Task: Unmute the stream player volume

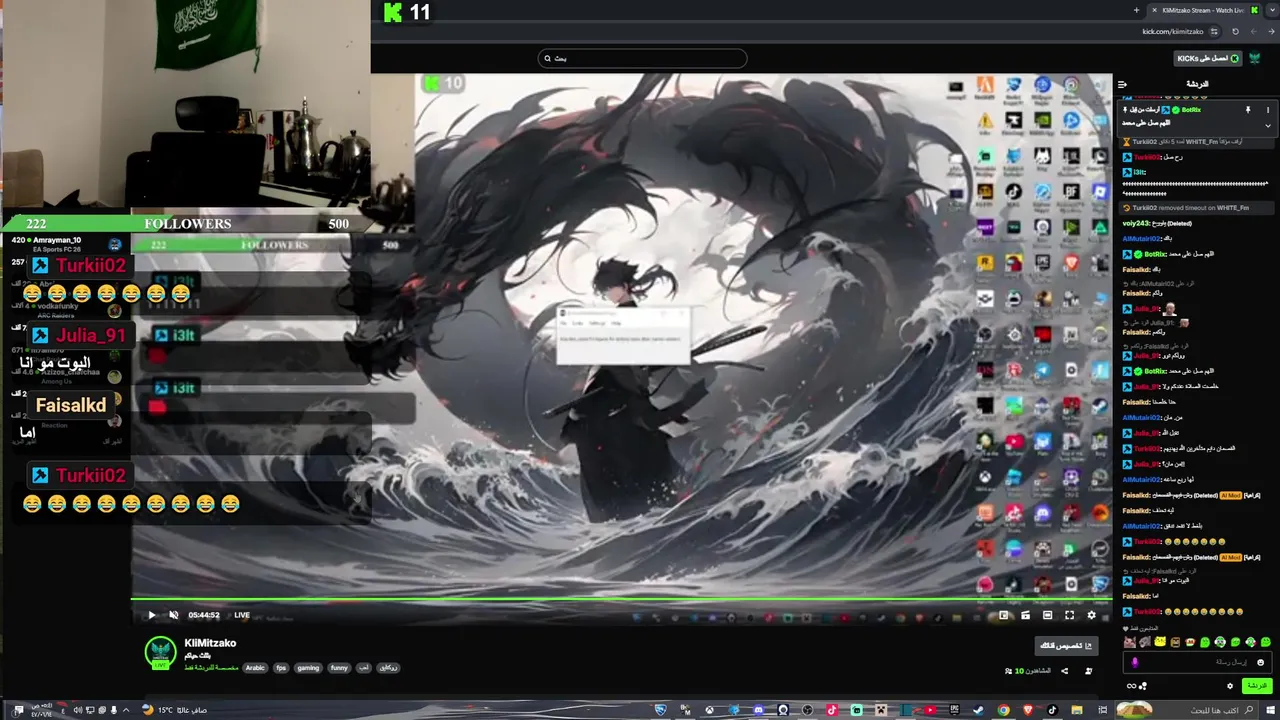Action: pyautogui.click(x=173, y=615)
